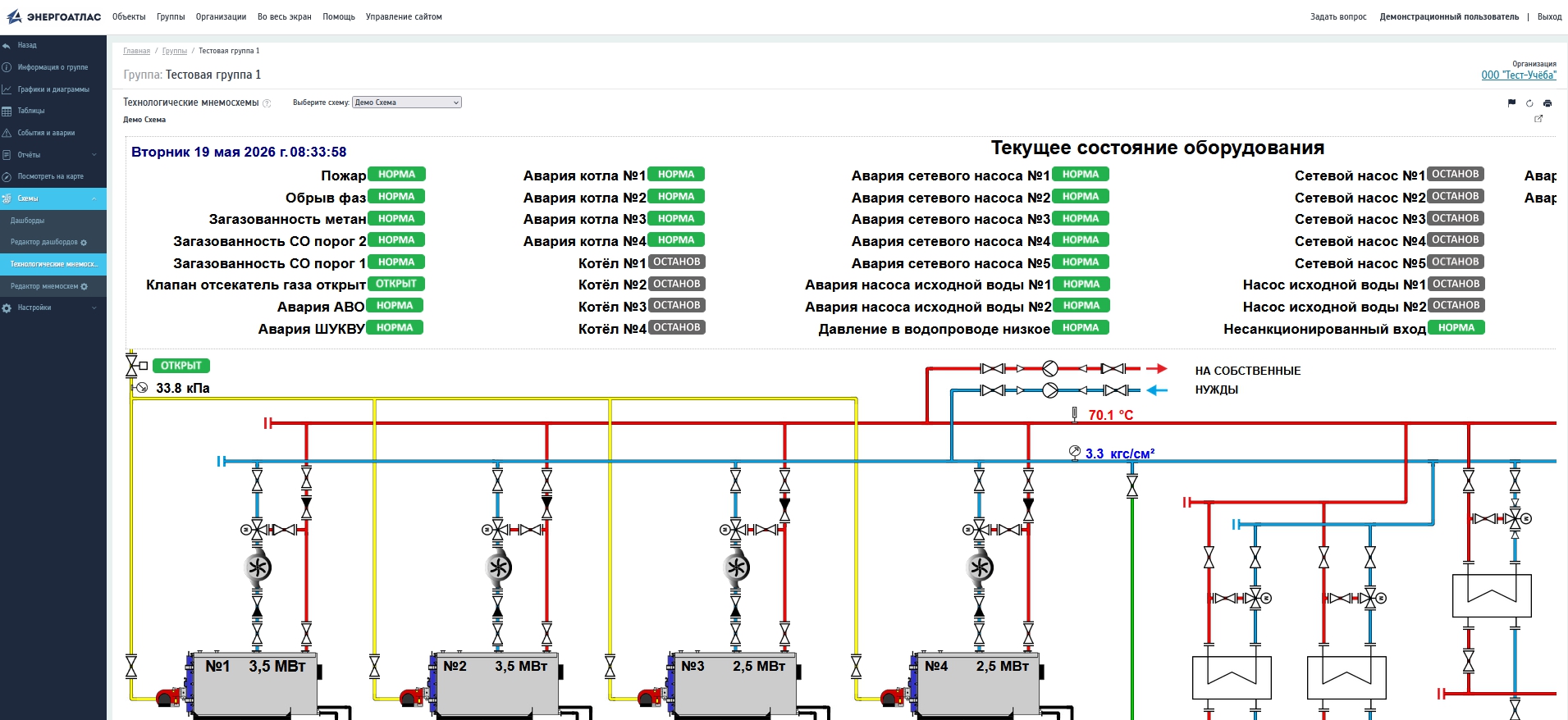The image size is (1568, 720).
Task: Click the ОСТАНОВ badge for Котёл №1
Action: pos(677,262)
